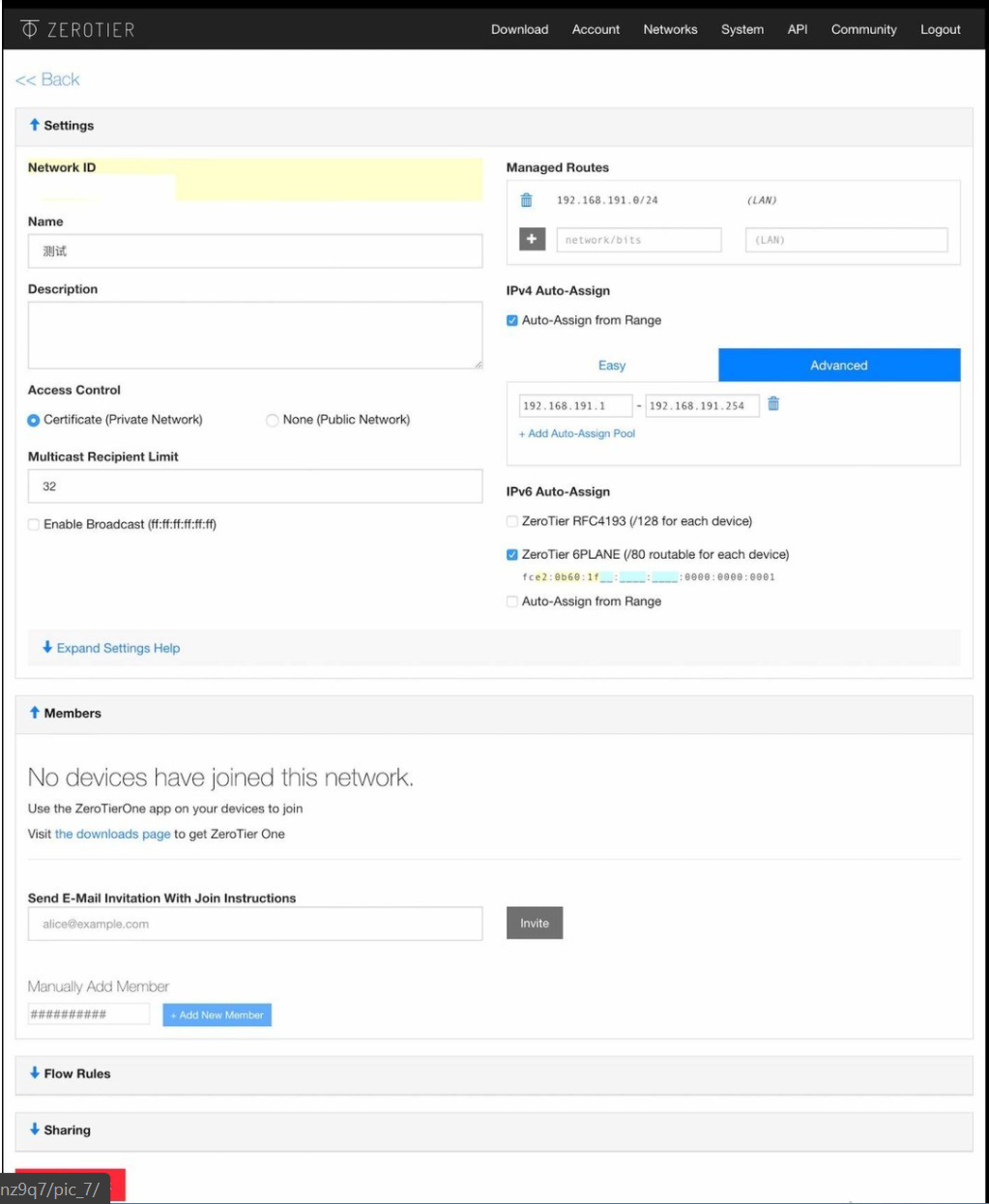Toggle the Enable Broadcast checkbox
This screenshot has width=989, height=1204.
click(34, 524)
